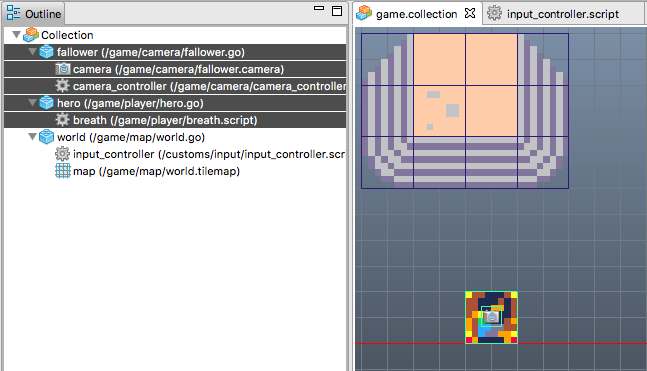
Task: Select the map (world.tilemap) item label
Action: pos(156,171)
